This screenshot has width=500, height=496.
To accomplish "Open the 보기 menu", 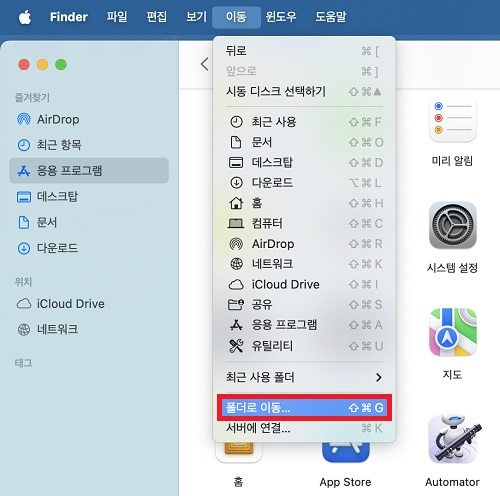I will [x=196, y=17].
